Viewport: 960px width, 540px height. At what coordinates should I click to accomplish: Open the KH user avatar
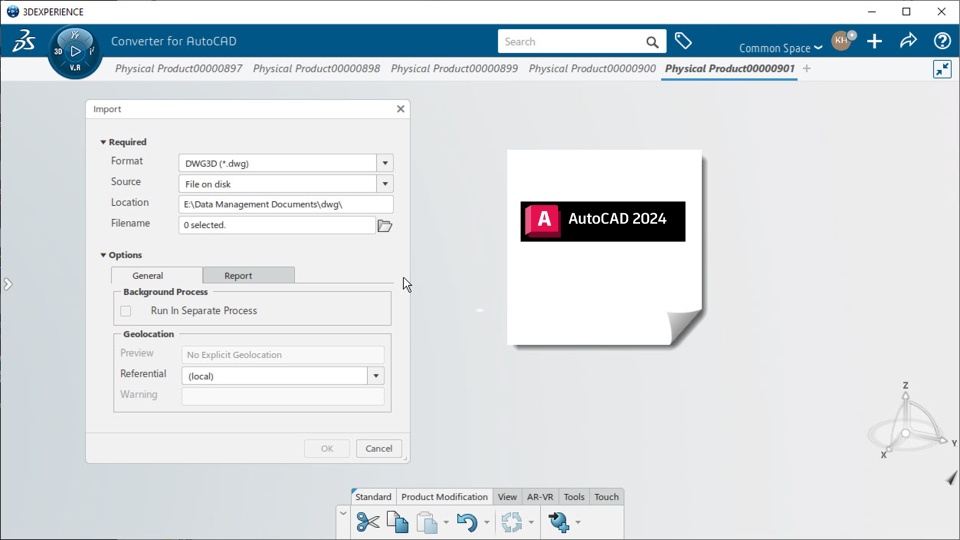842,40
